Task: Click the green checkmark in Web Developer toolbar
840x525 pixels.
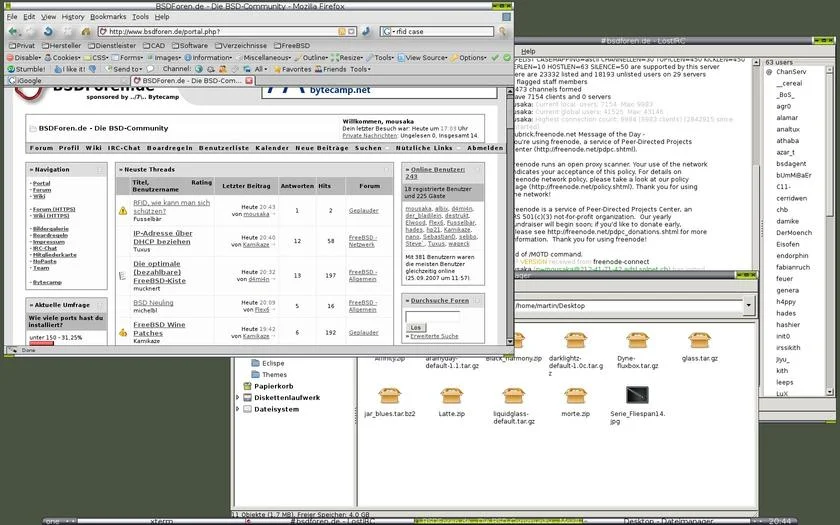Action: (x=495, y=57)
